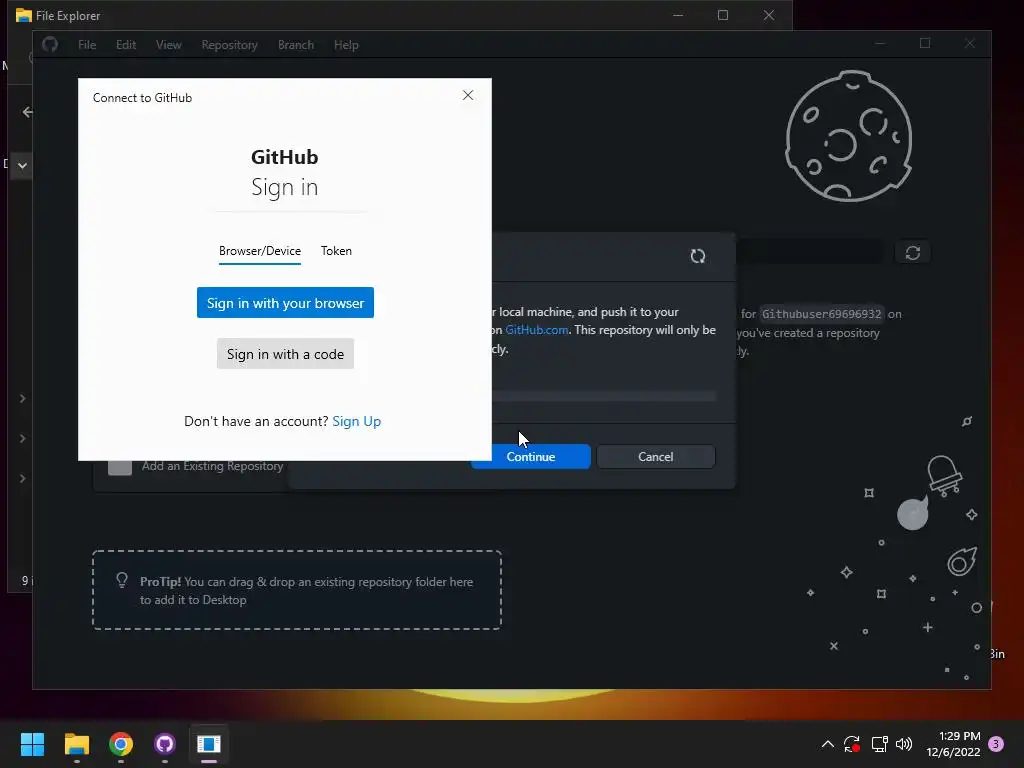Click the sync status tray icon

tap(852, 744)
